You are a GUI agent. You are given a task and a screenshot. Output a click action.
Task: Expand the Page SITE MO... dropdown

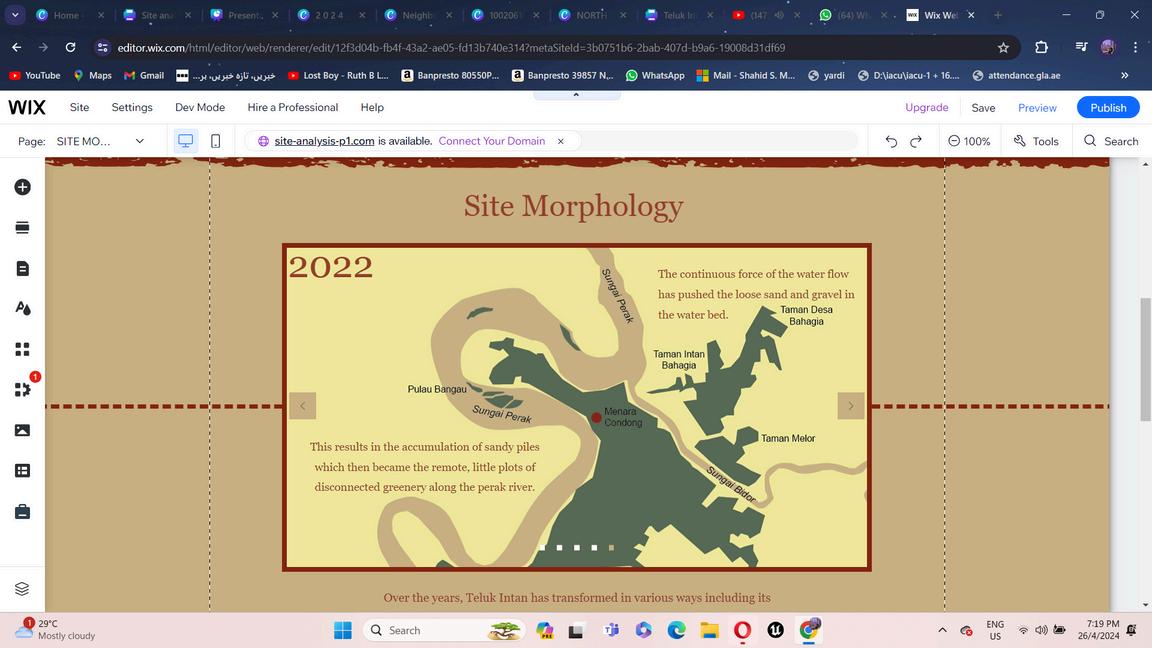coord(100,141)
